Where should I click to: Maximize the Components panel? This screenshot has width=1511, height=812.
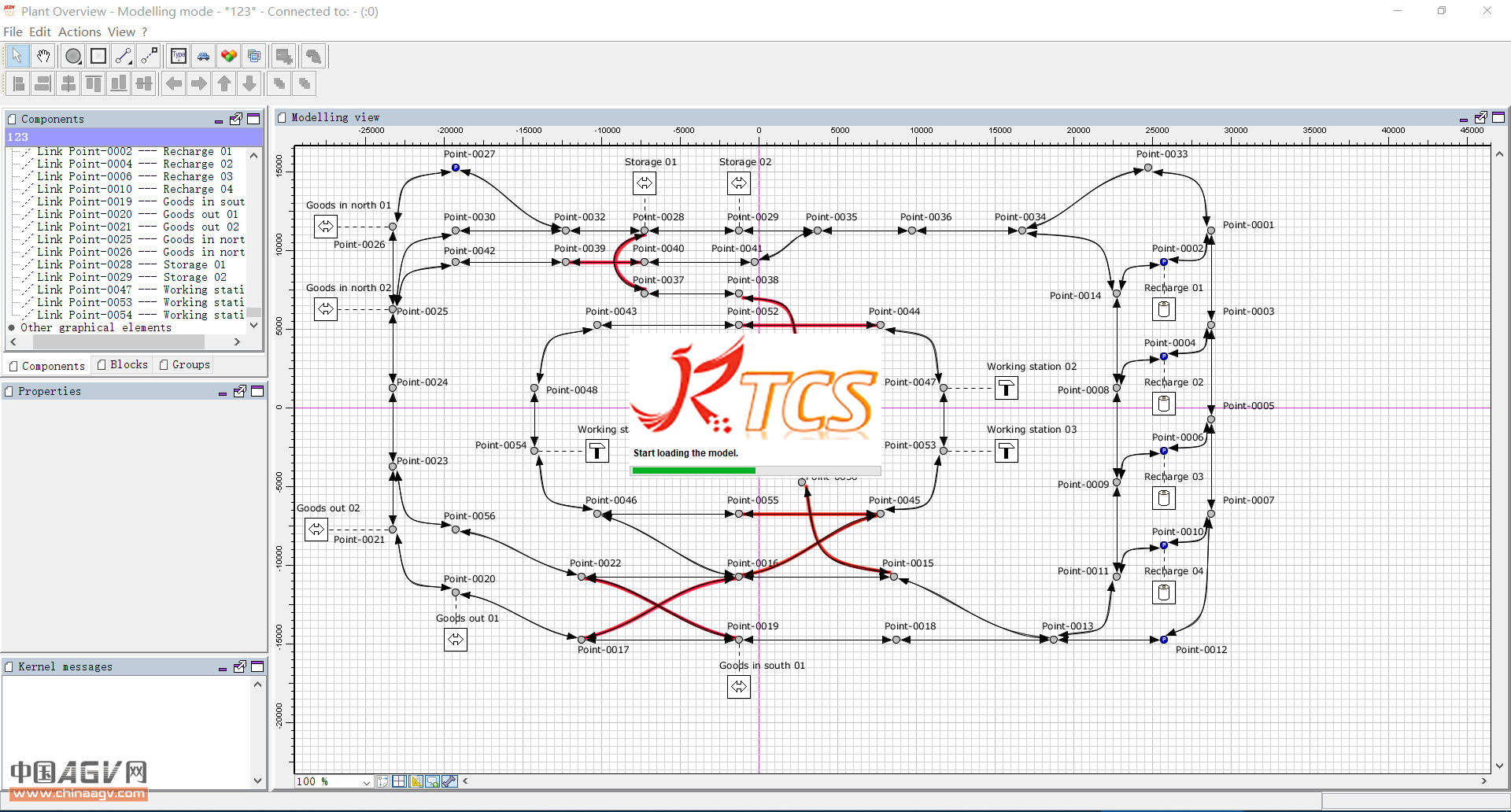[253, 119]
